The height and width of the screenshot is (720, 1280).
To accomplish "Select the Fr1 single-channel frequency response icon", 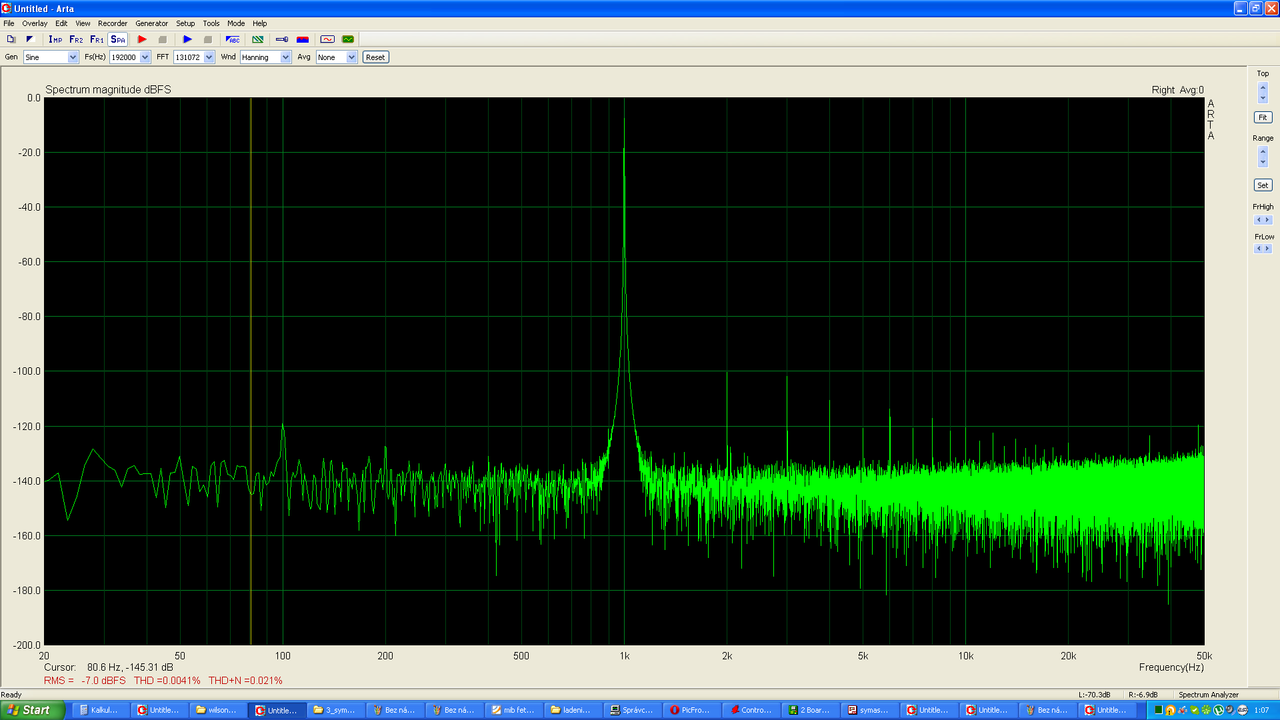I will (x=97, y=39).
